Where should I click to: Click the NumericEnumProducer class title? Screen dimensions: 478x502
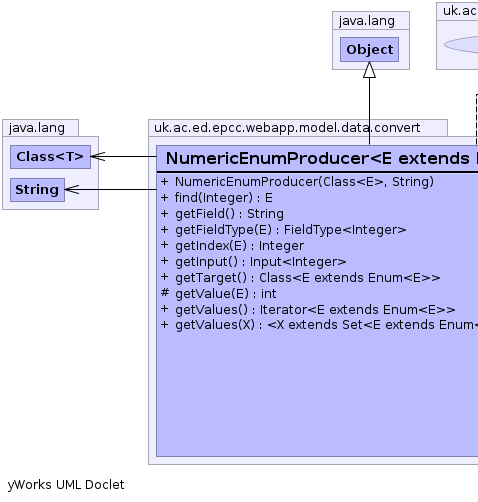coord(317,158)
